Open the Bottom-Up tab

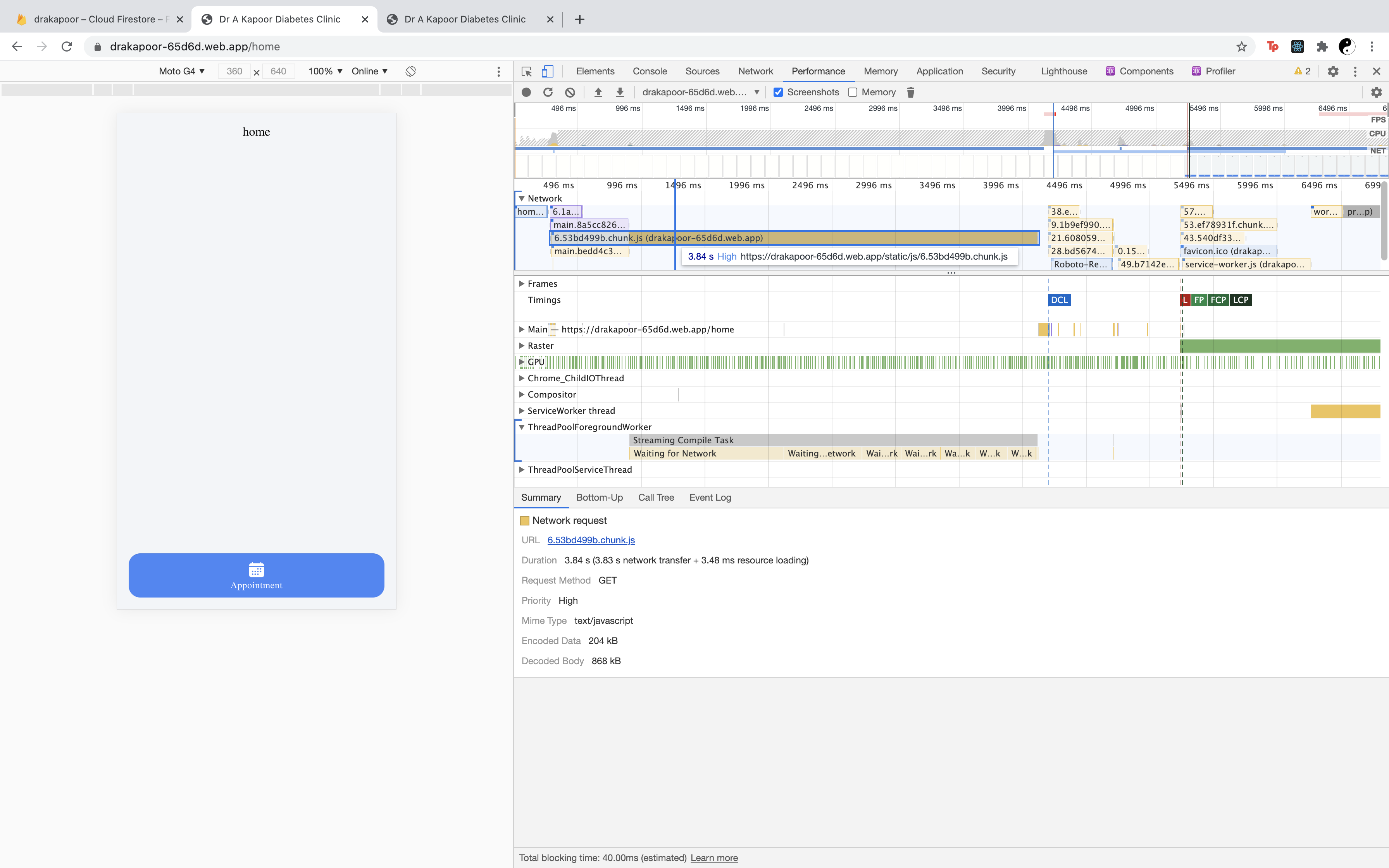click(599, 497)
